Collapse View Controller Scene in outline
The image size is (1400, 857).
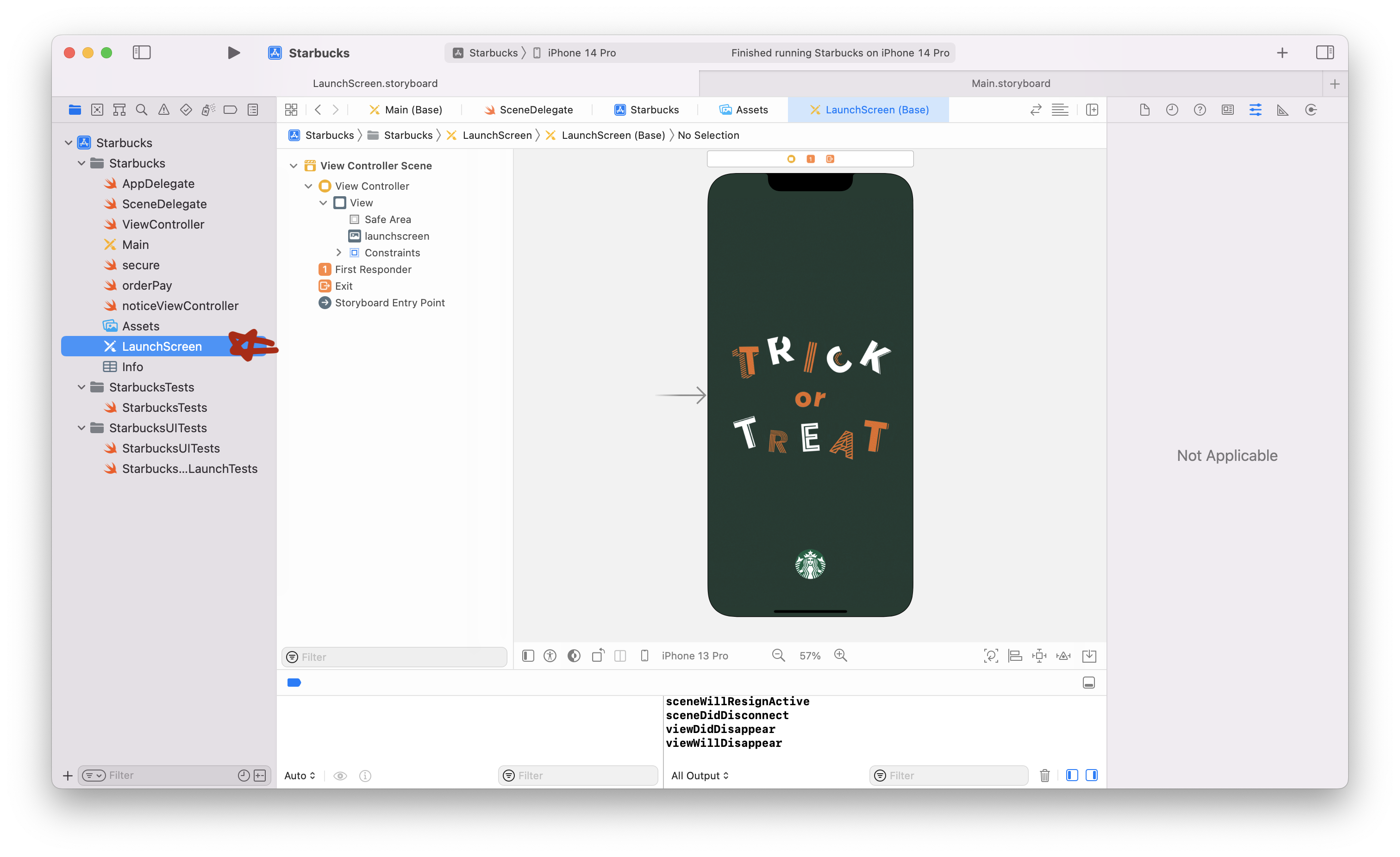tap(294, 166)
